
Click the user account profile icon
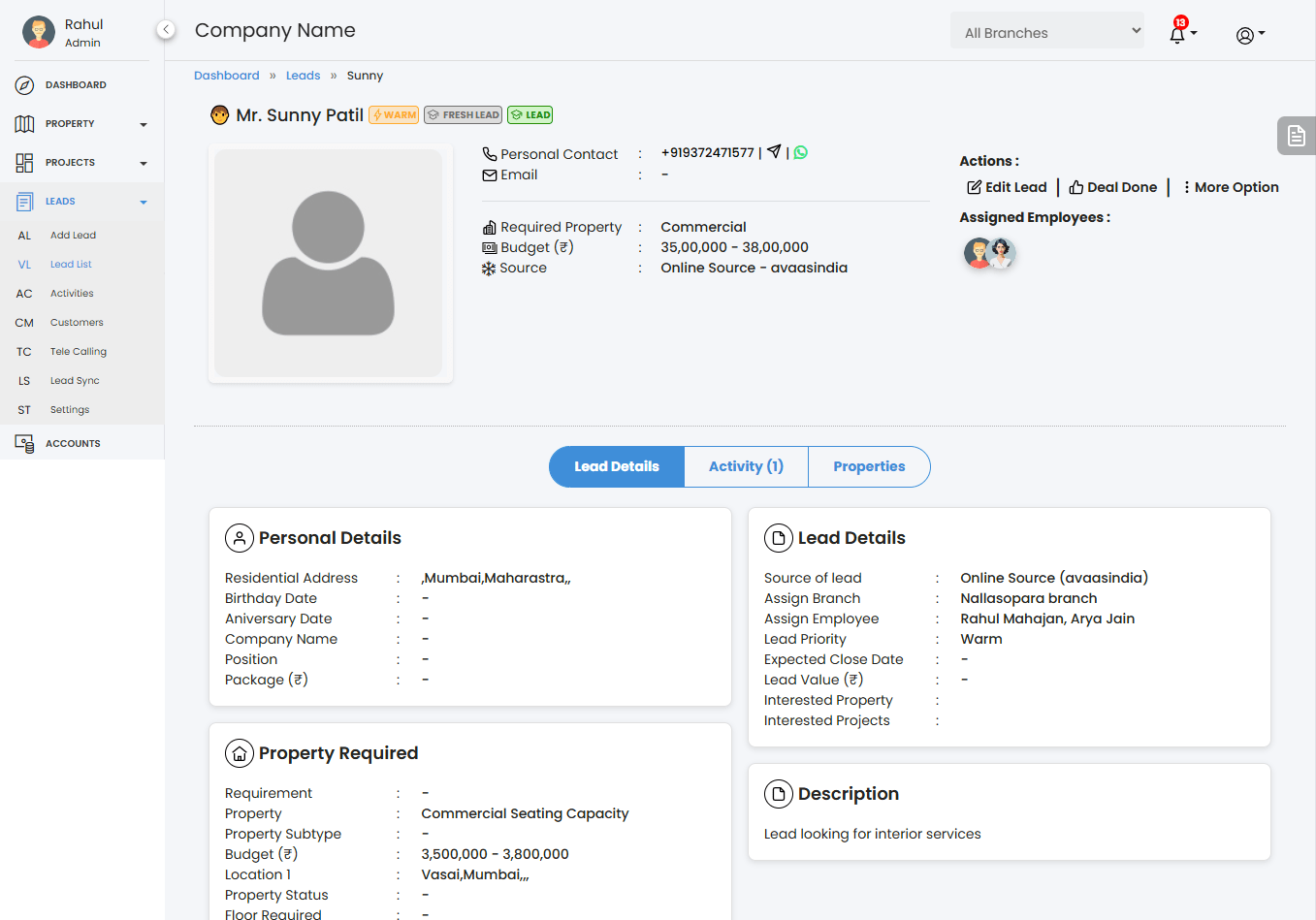[1248, 36]
